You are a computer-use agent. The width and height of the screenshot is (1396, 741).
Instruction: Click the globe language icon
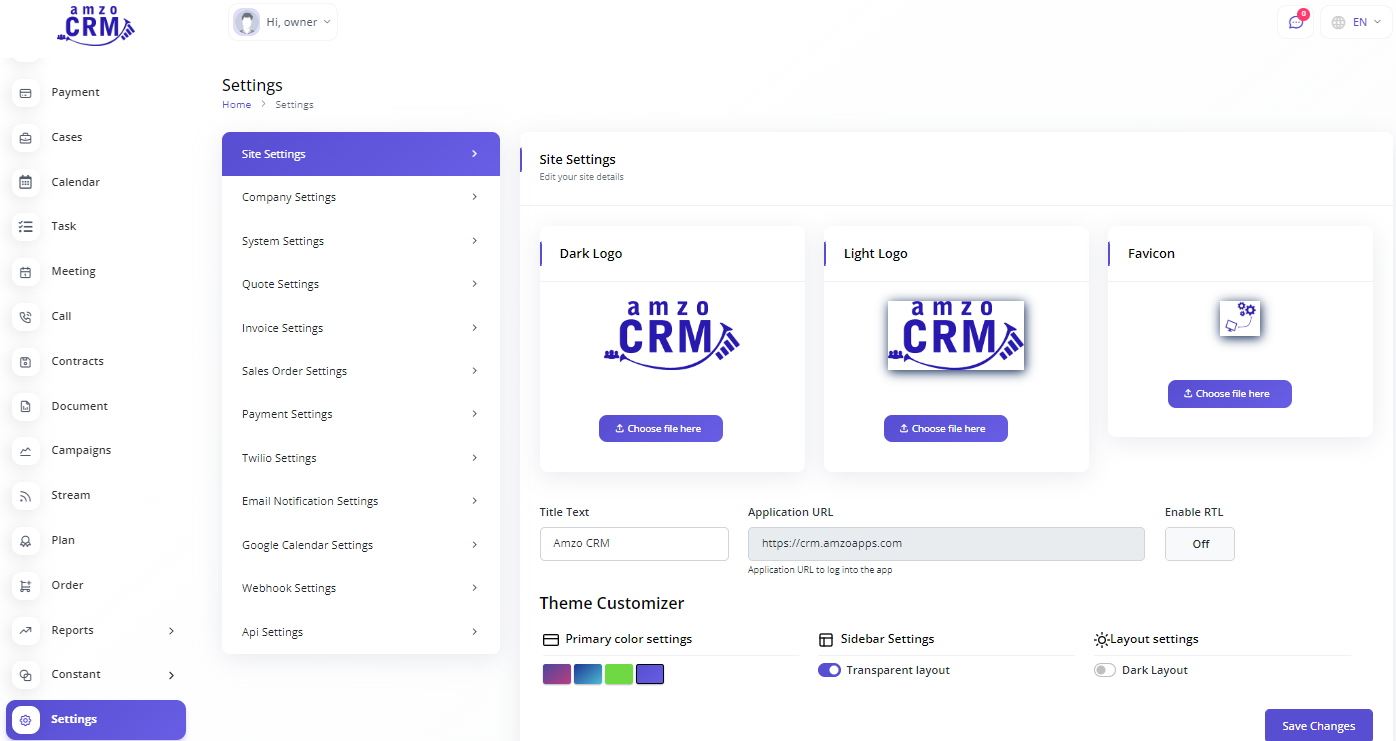[1338, 22]
